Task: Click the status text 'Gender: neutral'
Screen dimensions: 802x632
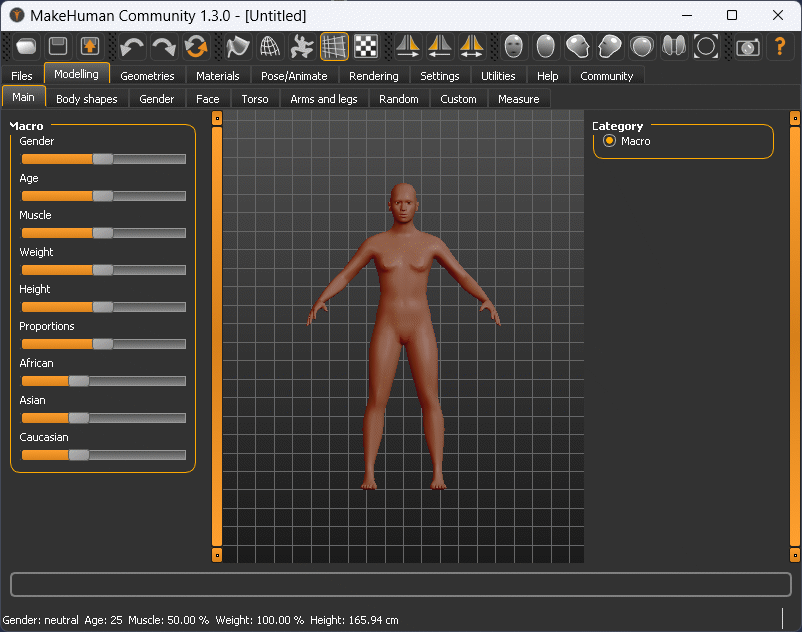Action: 40,620
